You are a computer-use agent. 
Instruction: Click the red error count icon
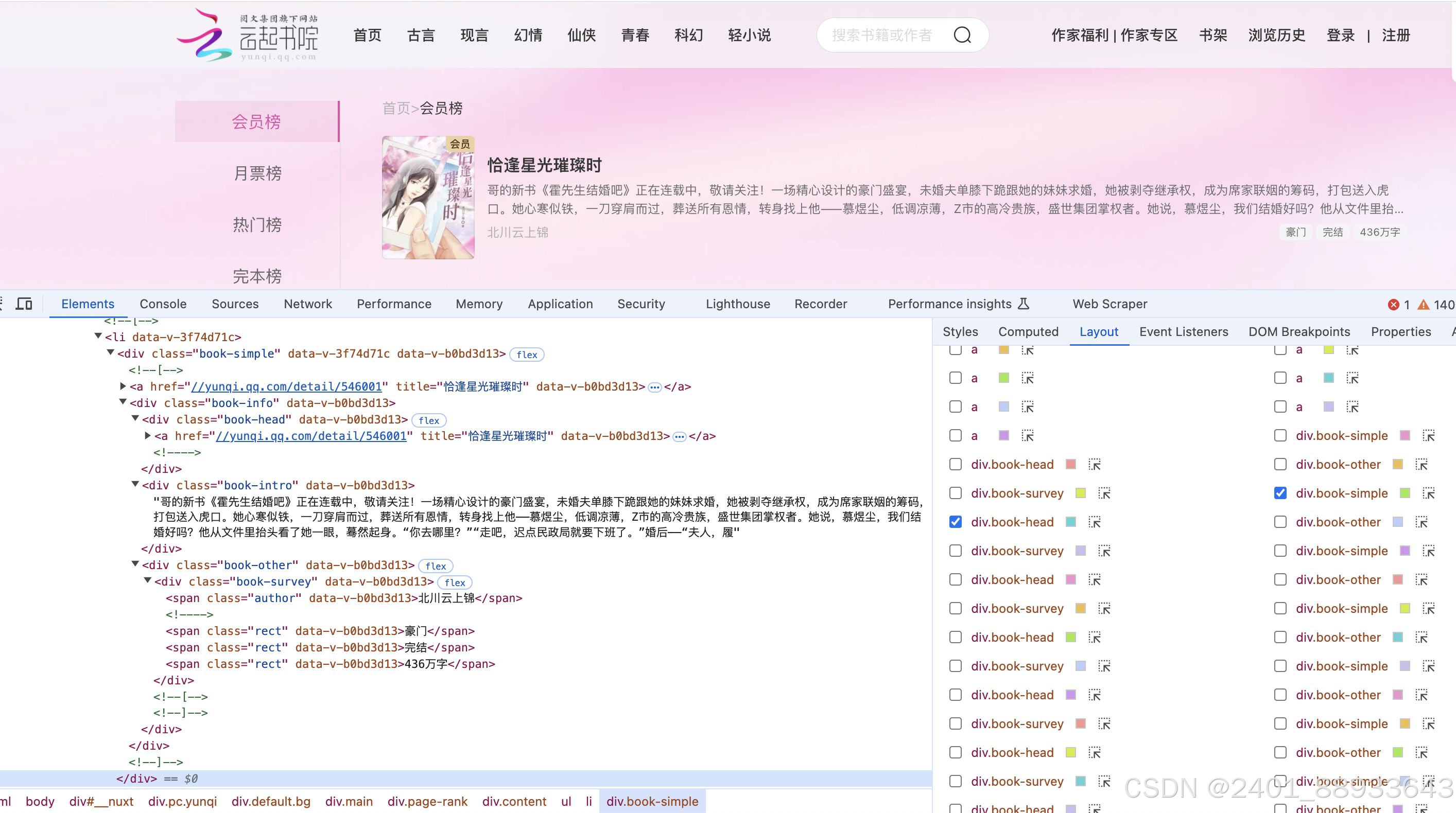coord(1393,305)
